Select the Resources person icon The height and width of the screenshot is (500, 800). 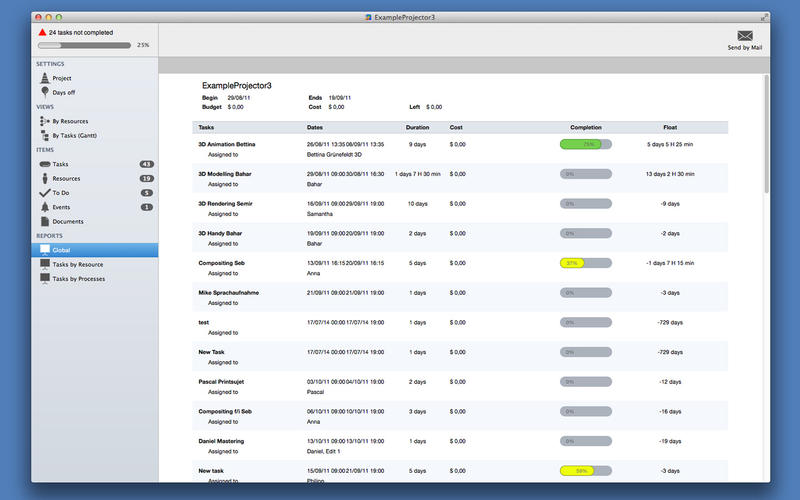[x=45, y=179]
